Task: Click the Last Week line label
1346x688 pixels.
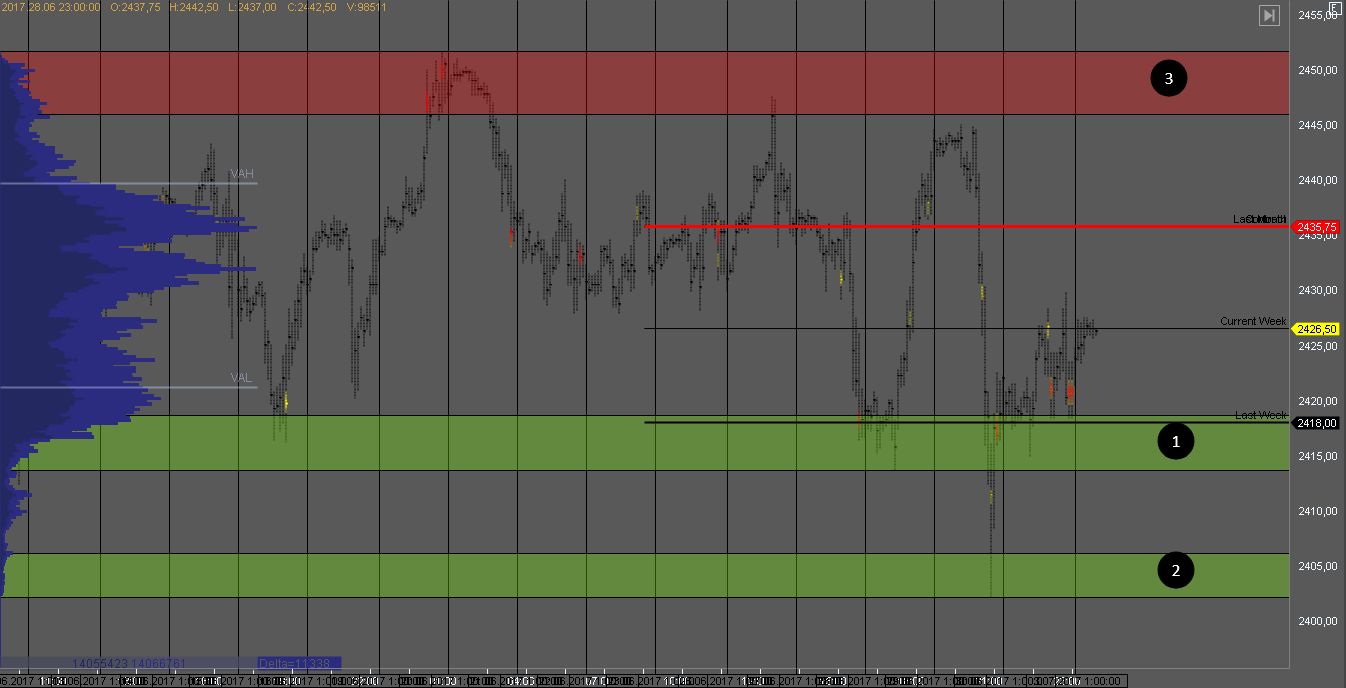Action: point(1260,415)
